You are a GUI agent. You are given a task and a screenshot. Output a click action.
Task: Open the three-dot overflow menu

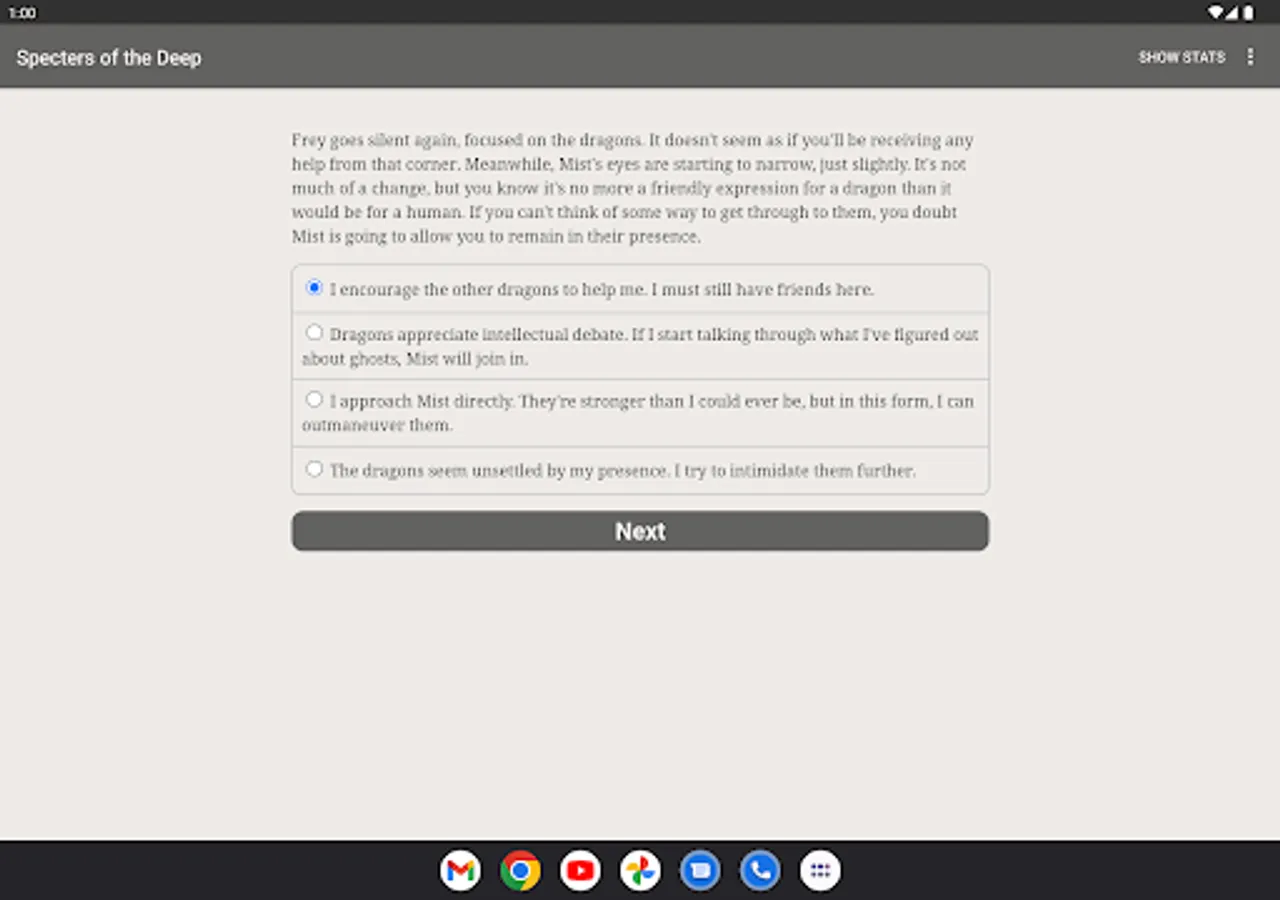pyautogui.click(x=1250, y=57)
